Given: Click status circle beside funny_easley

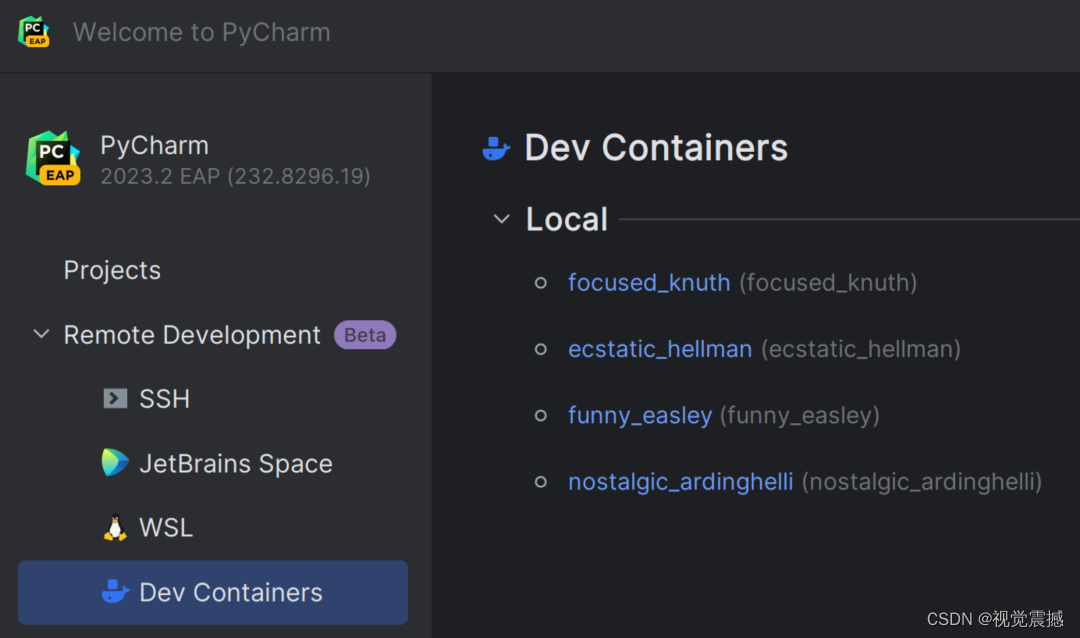Looking at the screenshot, I should pos(541,415).
